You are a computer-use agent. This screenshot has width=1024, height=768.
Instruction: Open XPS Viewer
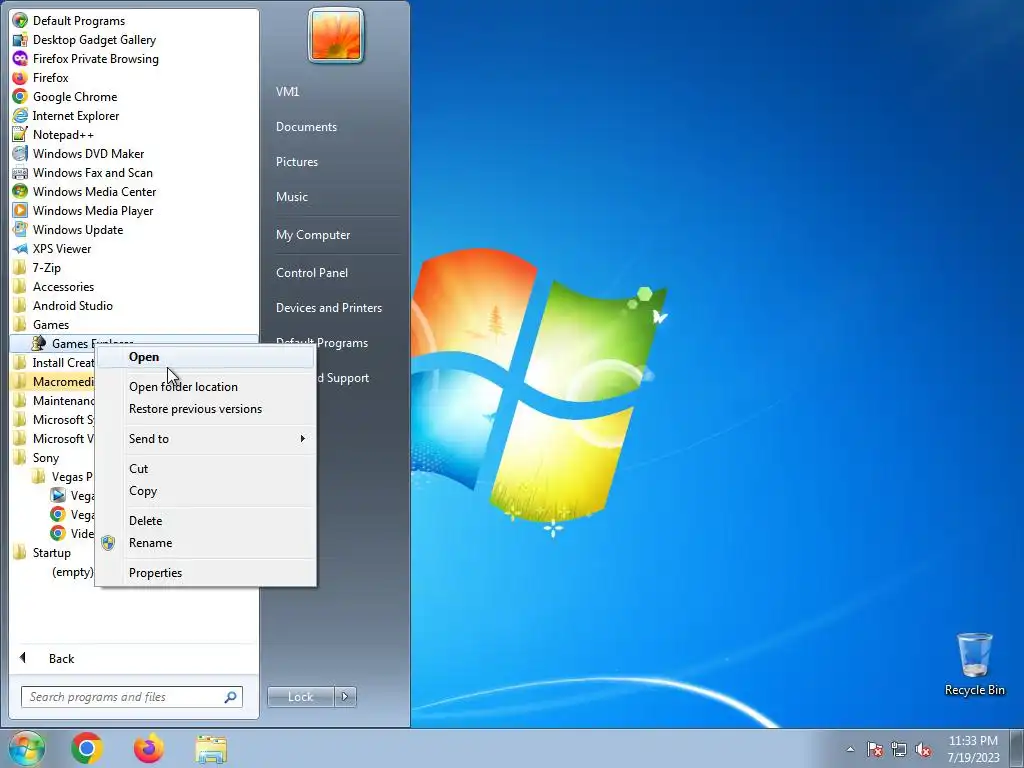(52, 248)
